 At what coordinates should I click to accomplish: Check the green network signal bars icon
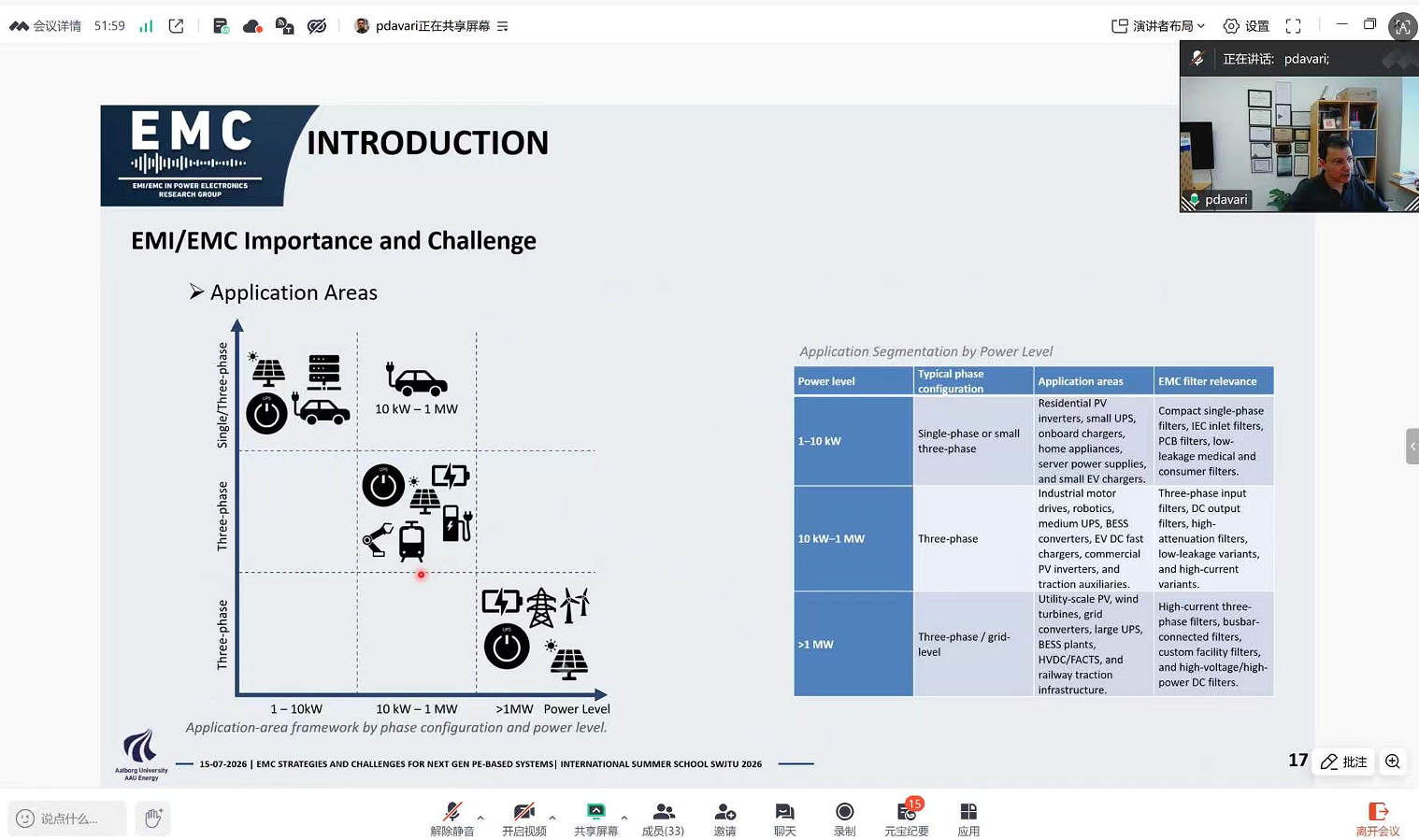pos(146,26)
